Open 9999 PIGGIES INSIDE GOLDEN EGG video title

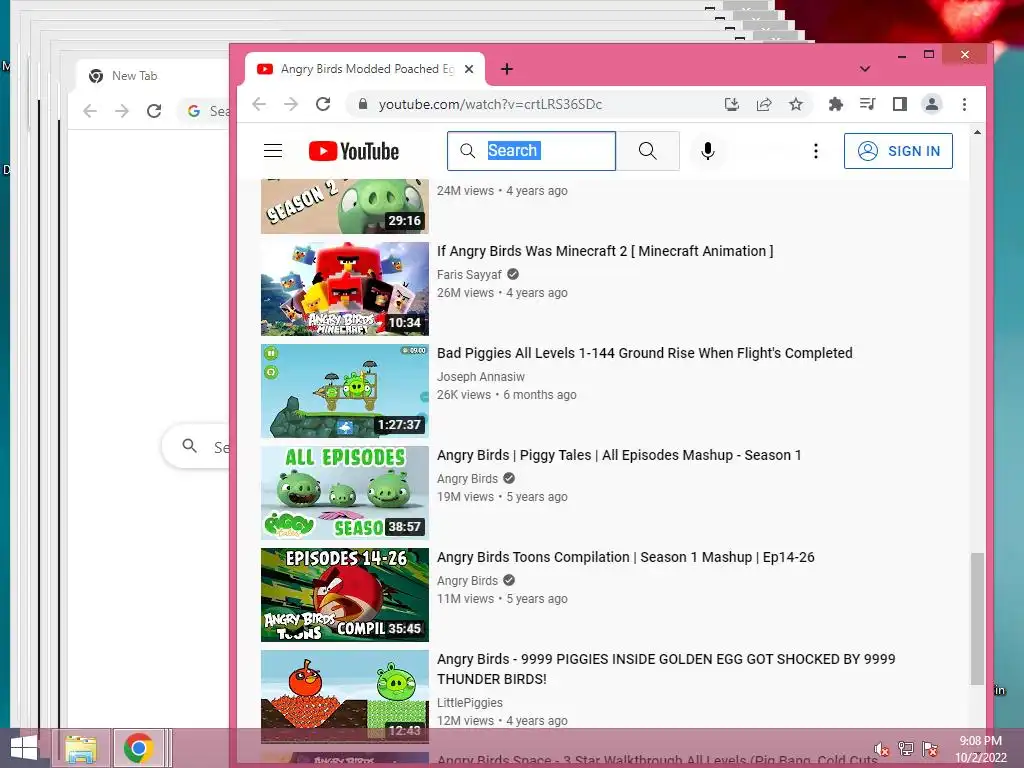(666, 669)
